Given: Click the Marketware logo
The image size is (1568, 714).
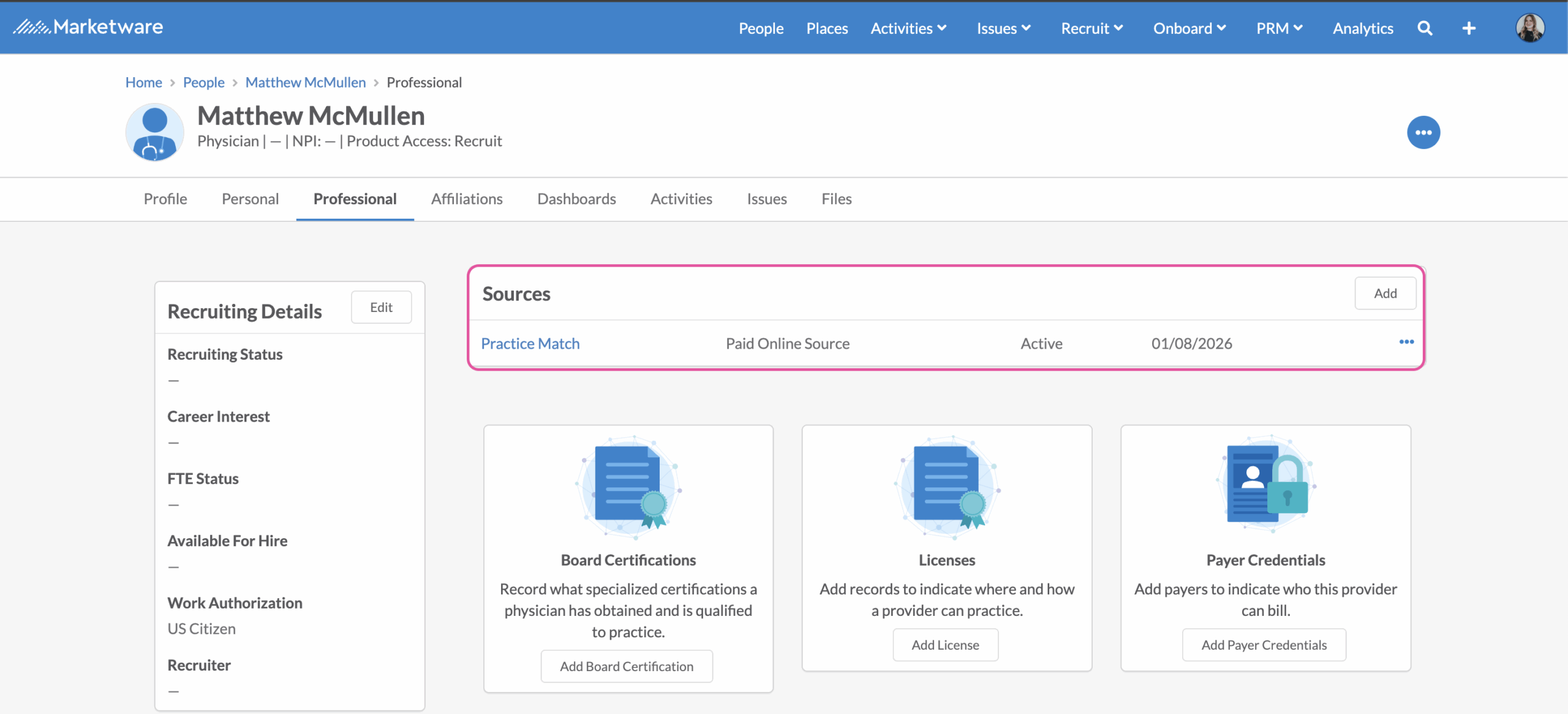Looking at the screenshot, I should [x=88, y=27].
